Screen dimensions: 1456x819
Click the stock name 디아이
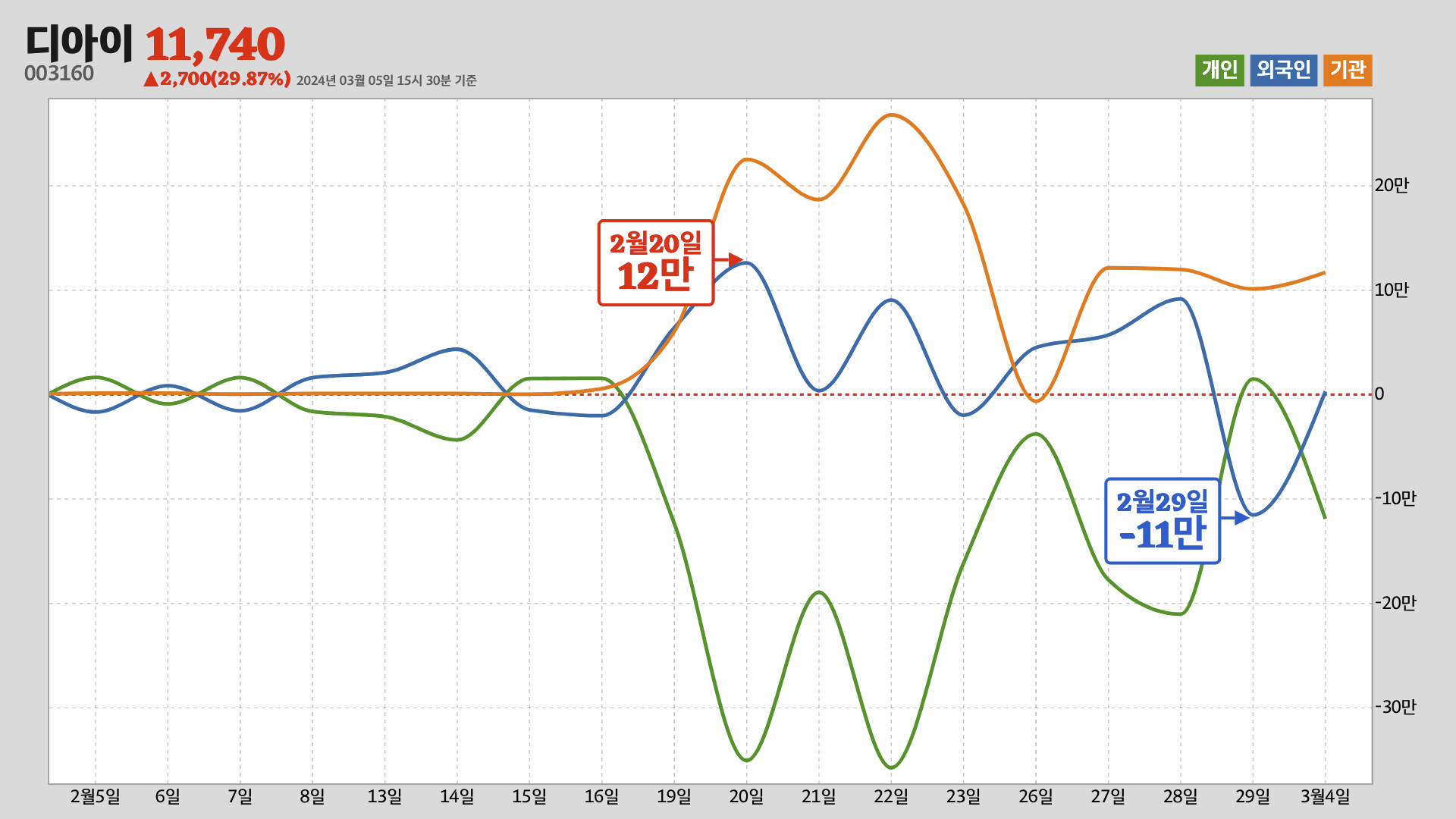point(80,42)
